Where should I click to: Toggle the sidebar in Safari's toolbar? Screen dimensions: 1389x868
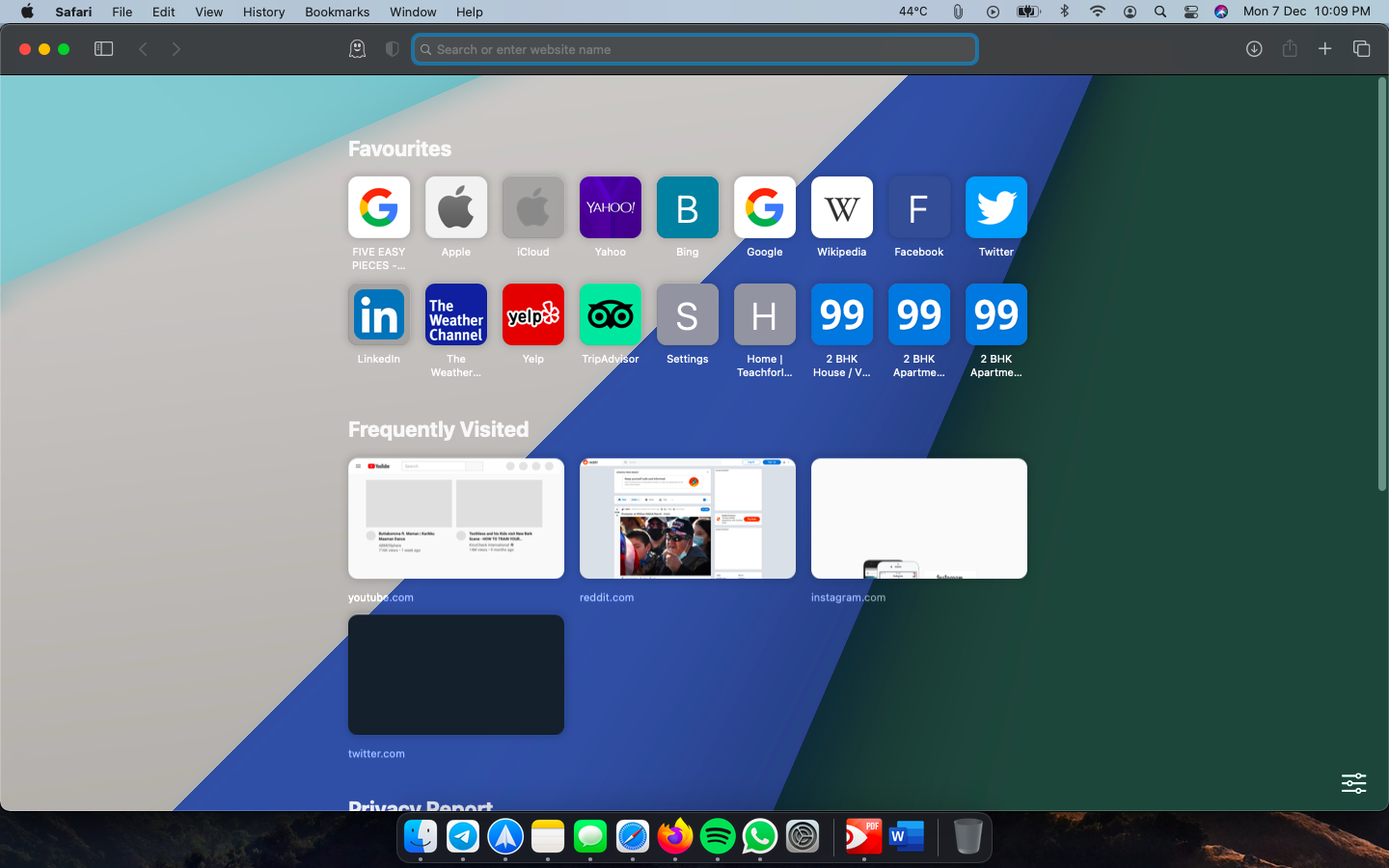(103, 48)
